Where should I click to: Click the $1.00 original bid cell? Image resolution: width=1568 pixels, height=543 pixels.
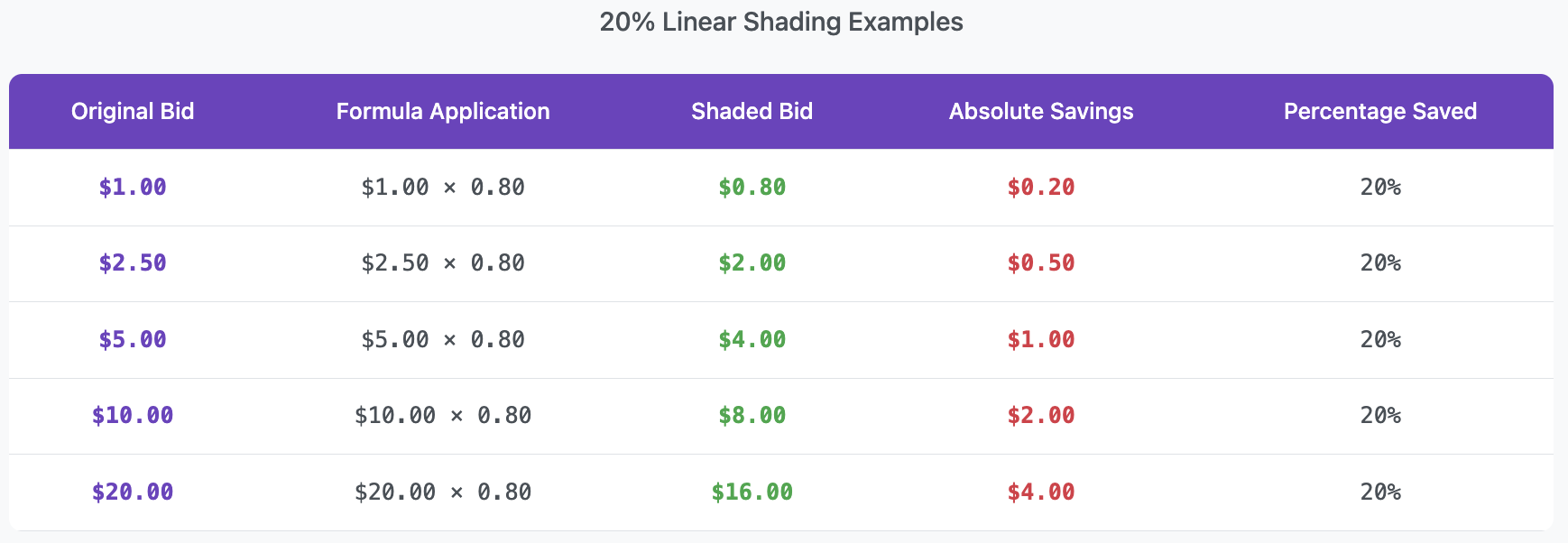(x=133, y=187)
